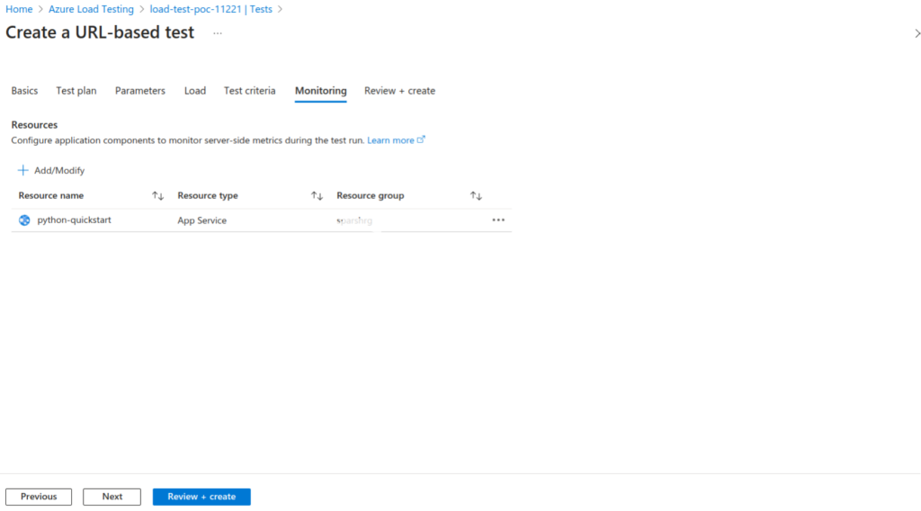
Task: Follow the Learn more link
Action: [x=391, y=140]
